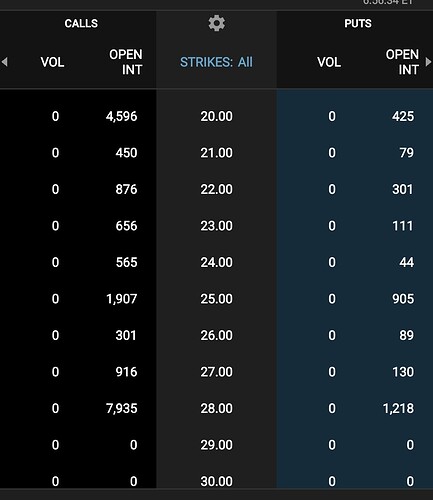Click put open interest 905
The image size is (433, 500).
coord(403,299)
